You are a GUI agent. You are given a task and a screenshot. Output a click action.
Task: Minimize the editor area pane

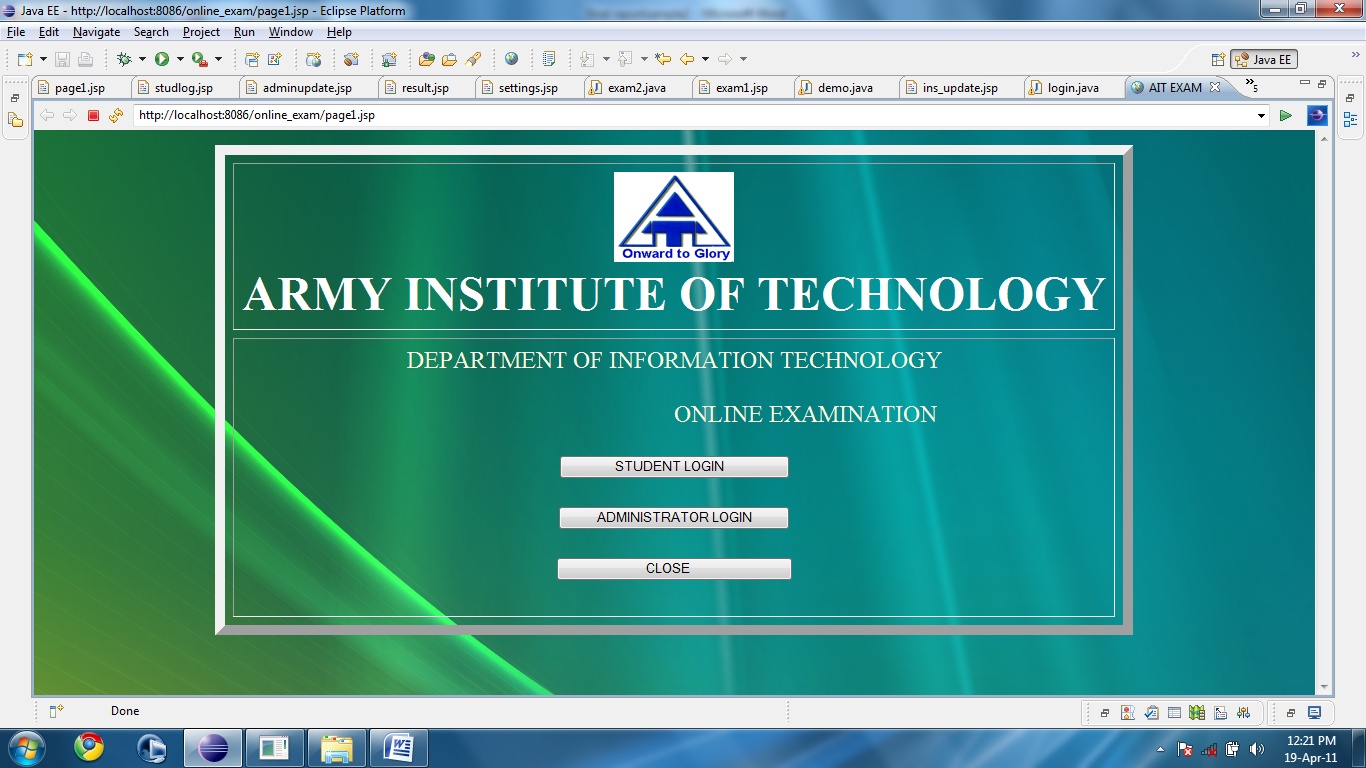1304,84
